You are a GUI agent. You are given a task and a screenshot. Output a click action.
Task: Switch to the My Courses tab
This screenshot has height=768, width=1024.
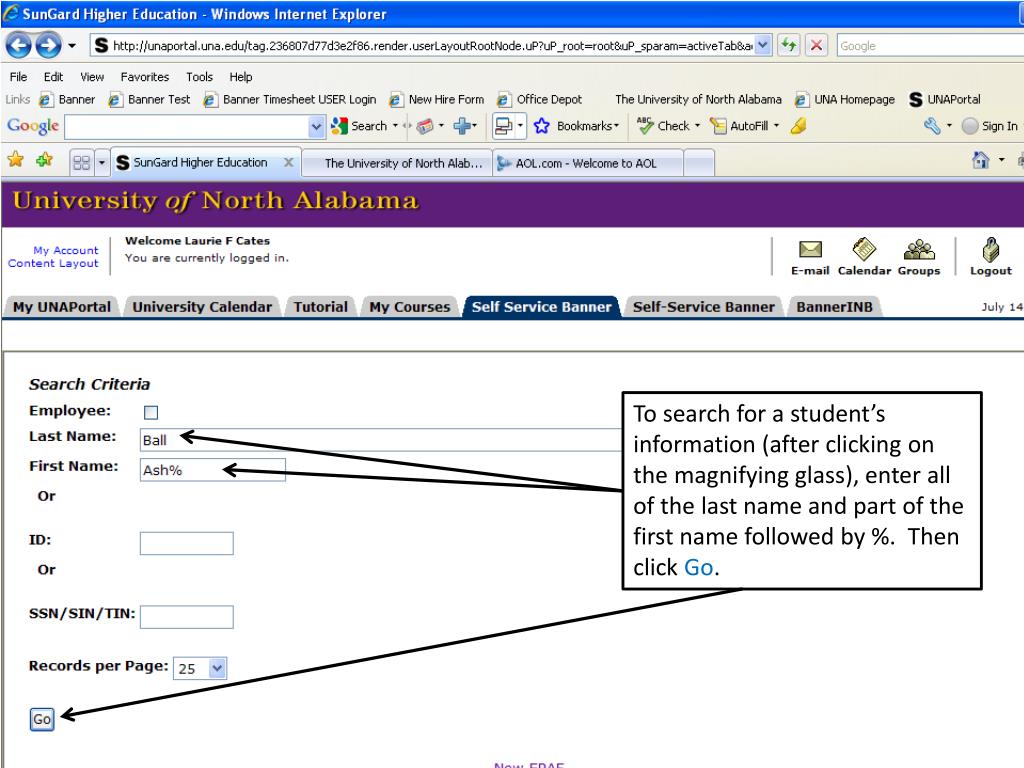click(409, 307)
